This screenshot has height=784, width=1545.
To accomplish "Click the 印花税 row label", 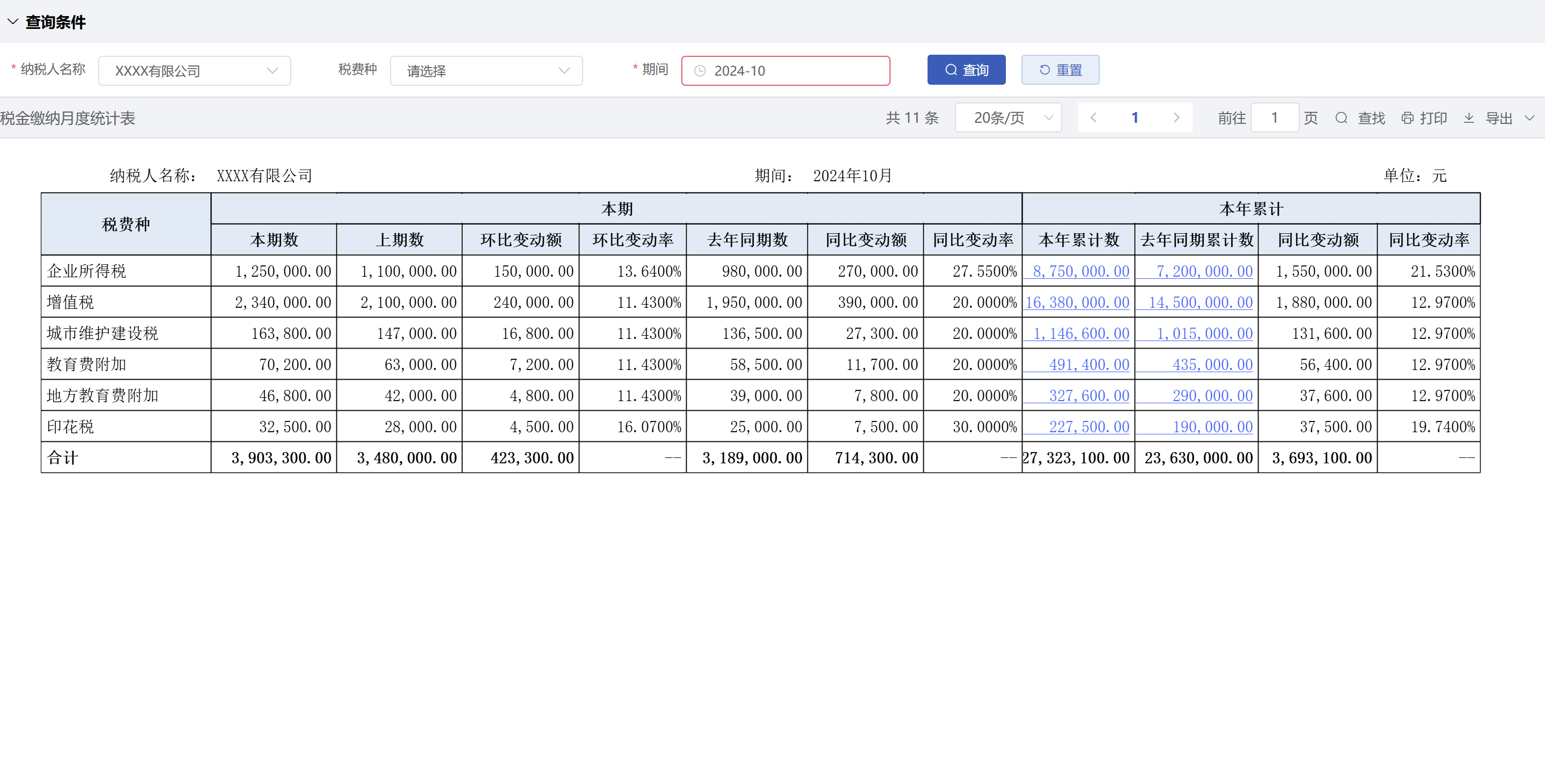I will click(70, 427).
